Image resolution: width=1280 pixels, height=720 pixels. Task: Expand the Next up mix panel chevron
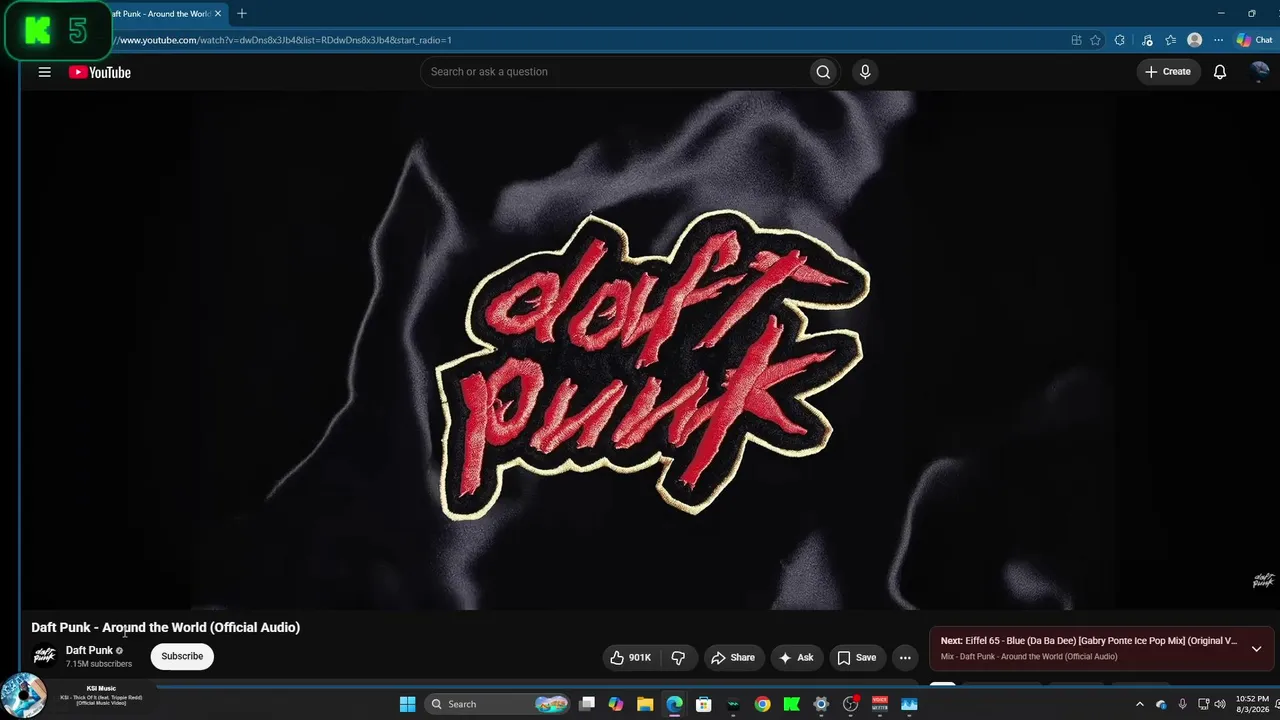click(1257, 648)
